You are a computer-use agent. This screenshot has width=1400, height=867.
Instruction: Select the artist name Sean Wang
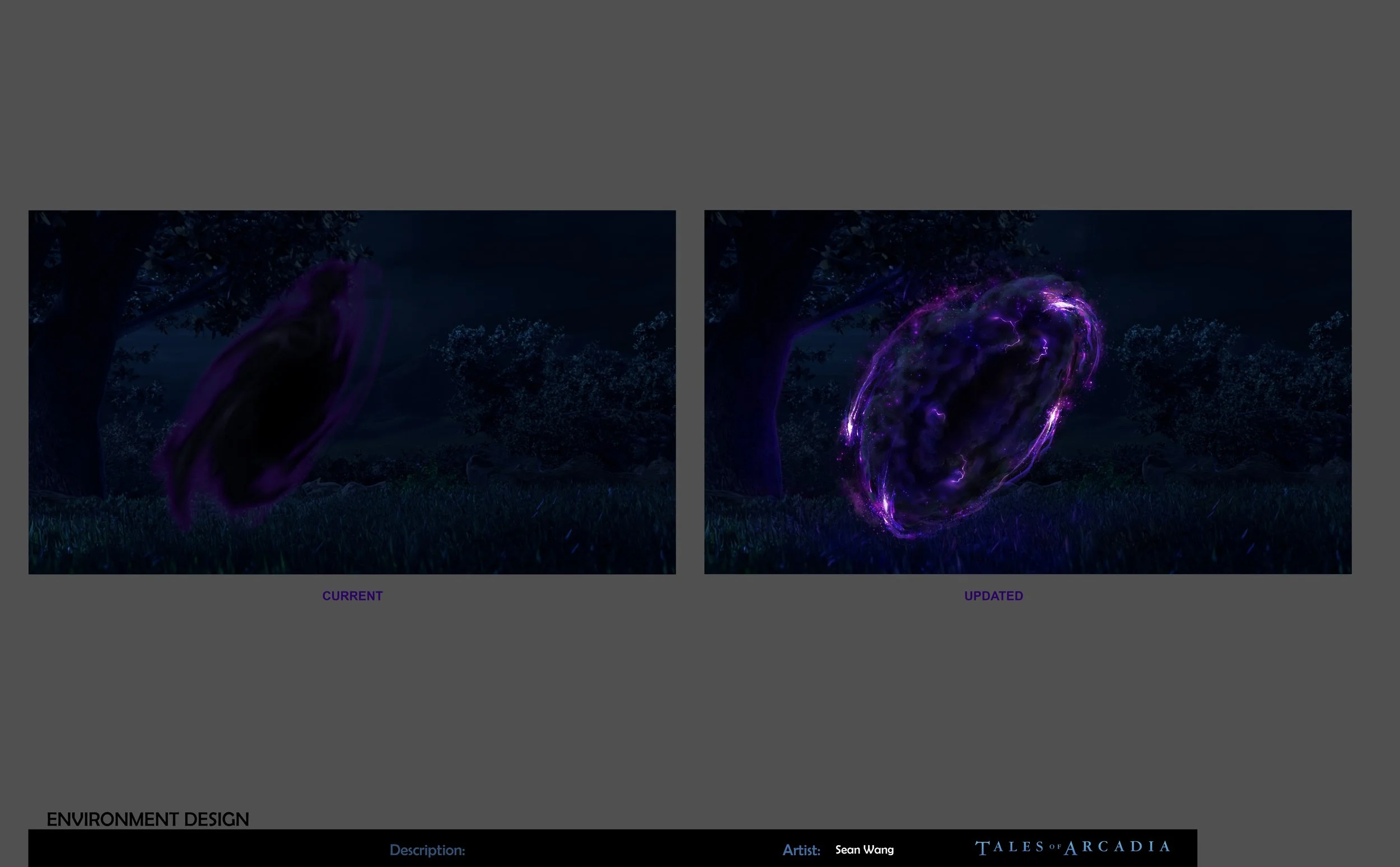click(865, 850)
